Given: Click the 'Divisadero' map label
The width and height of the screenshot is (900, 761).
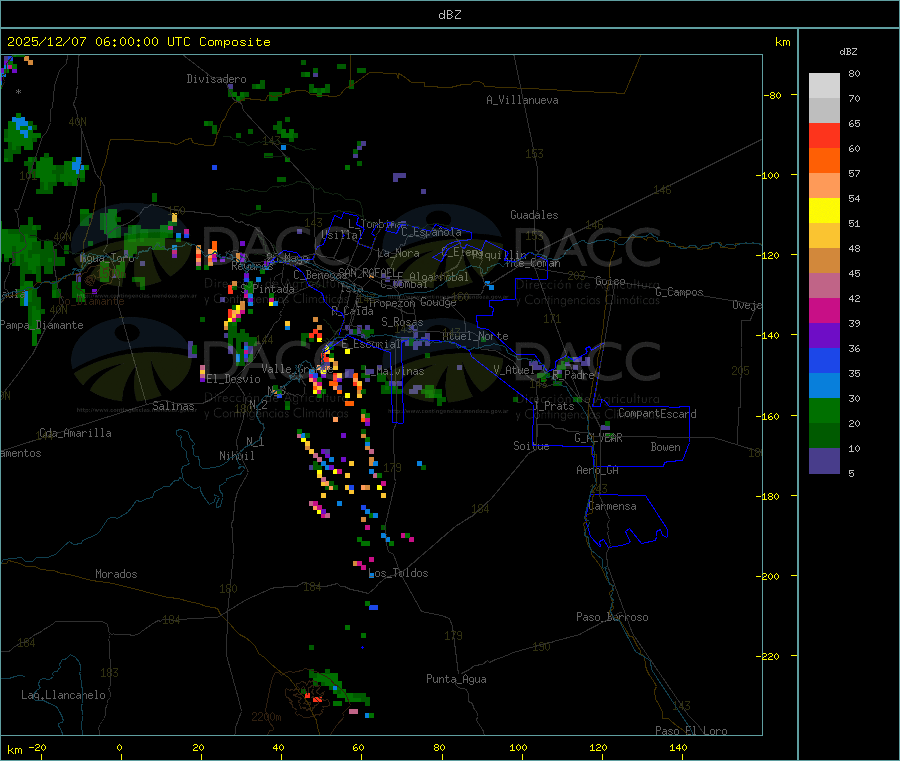Looking at the screenshot, I should point(216,79).
